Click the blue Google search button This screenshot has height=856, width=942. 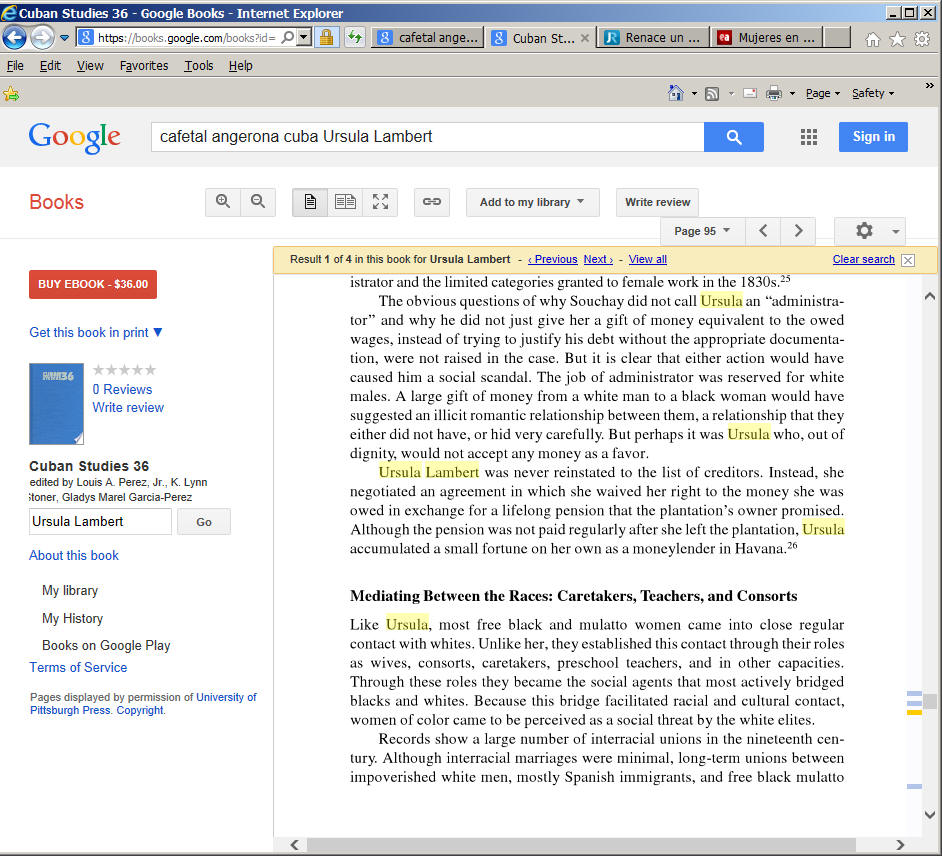click(x=734, y=137)
